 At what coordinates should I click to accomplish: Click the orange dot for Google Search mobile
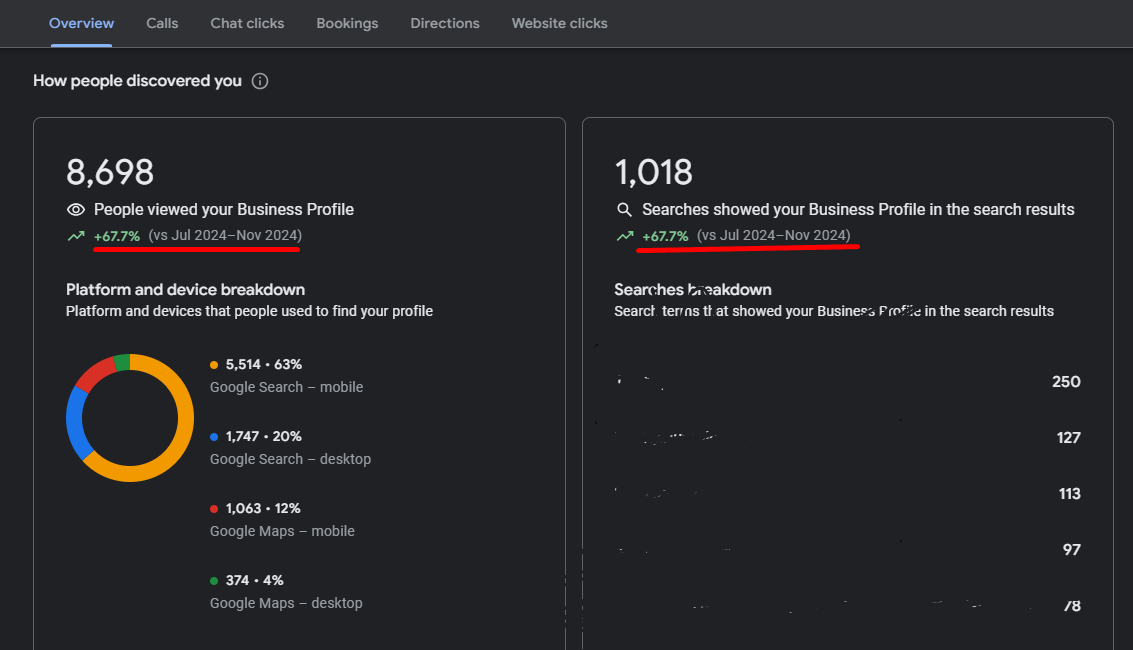tap(215, 365)
